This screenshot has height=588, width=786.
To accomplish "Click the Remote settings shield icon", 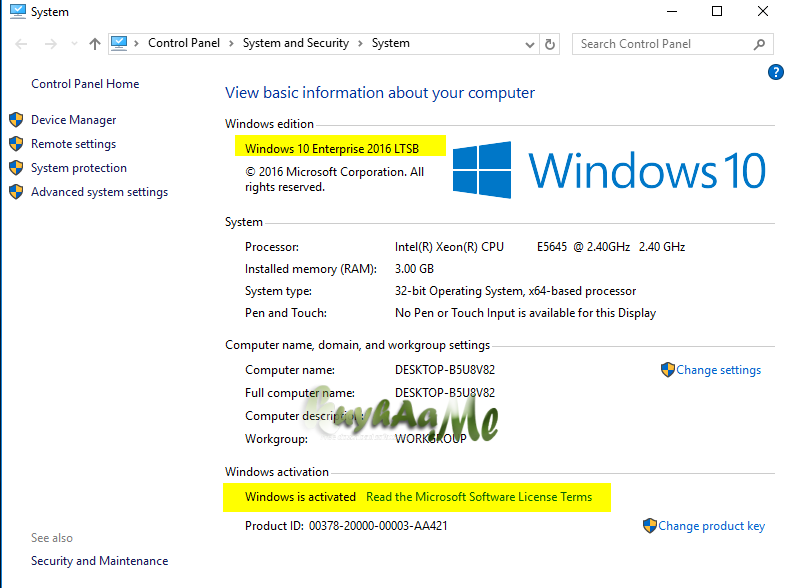I will coord(16,144).
